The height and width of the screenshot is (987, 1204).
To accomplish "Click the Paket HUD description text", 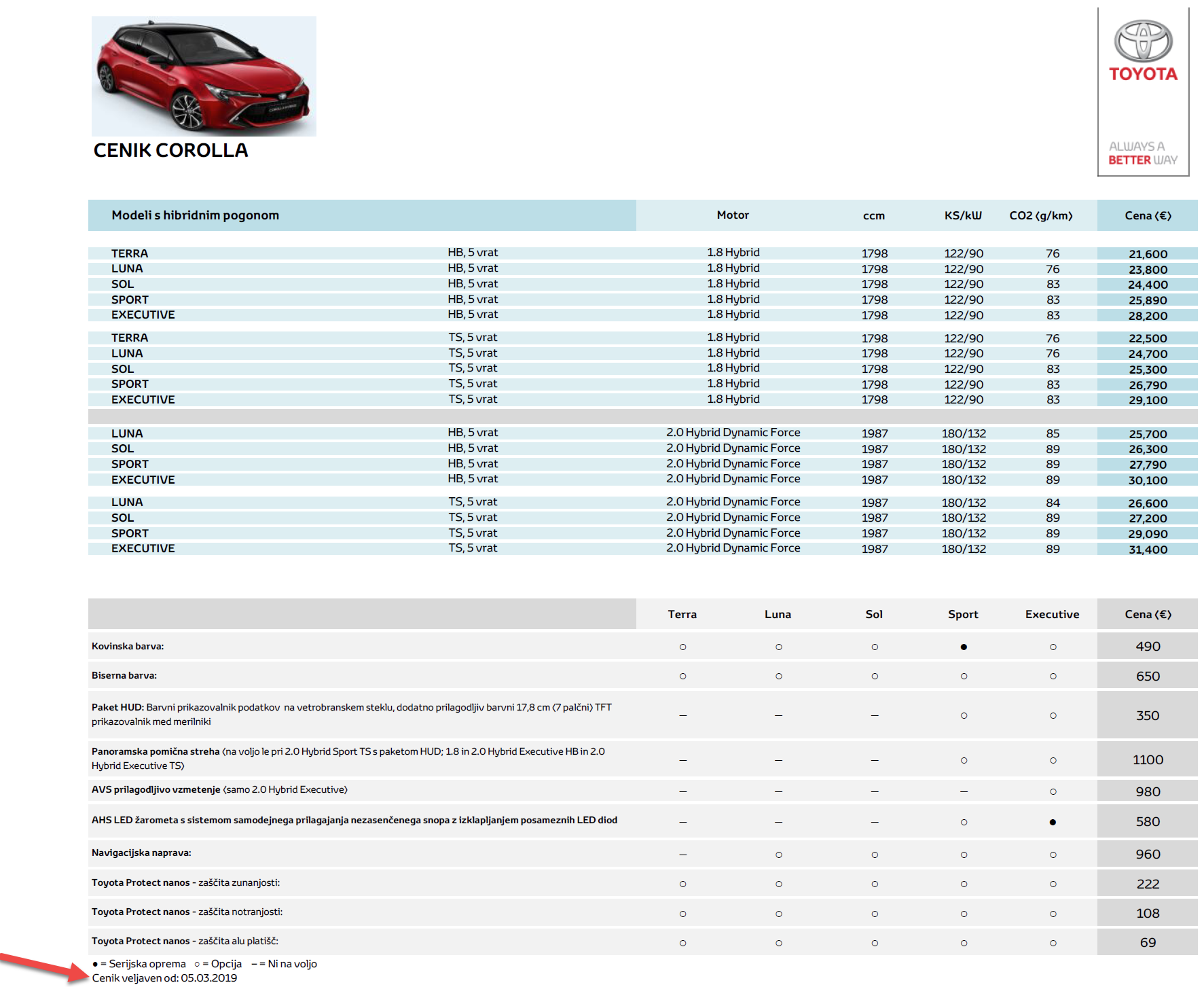I will pos(352,714).
